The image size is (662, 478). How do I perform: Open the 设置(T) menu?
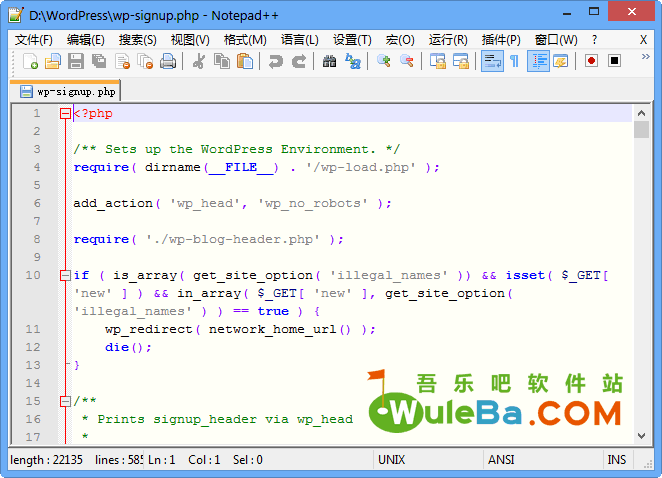[x=352, y=40]
